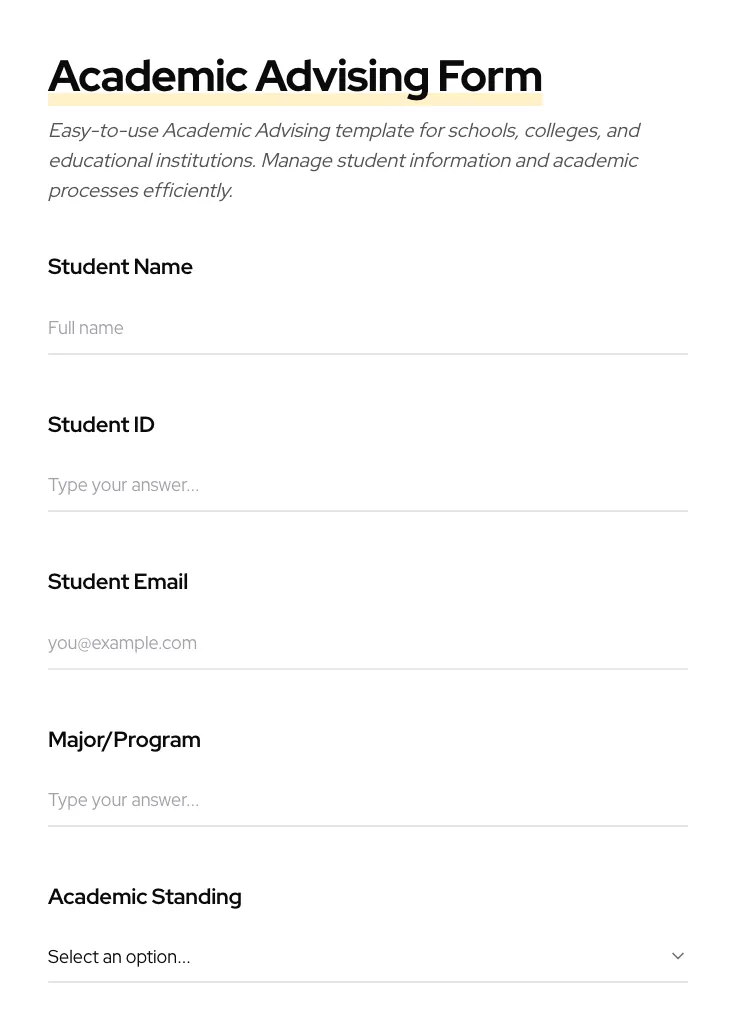Click the Student Email heading

(x=117, y=582)
